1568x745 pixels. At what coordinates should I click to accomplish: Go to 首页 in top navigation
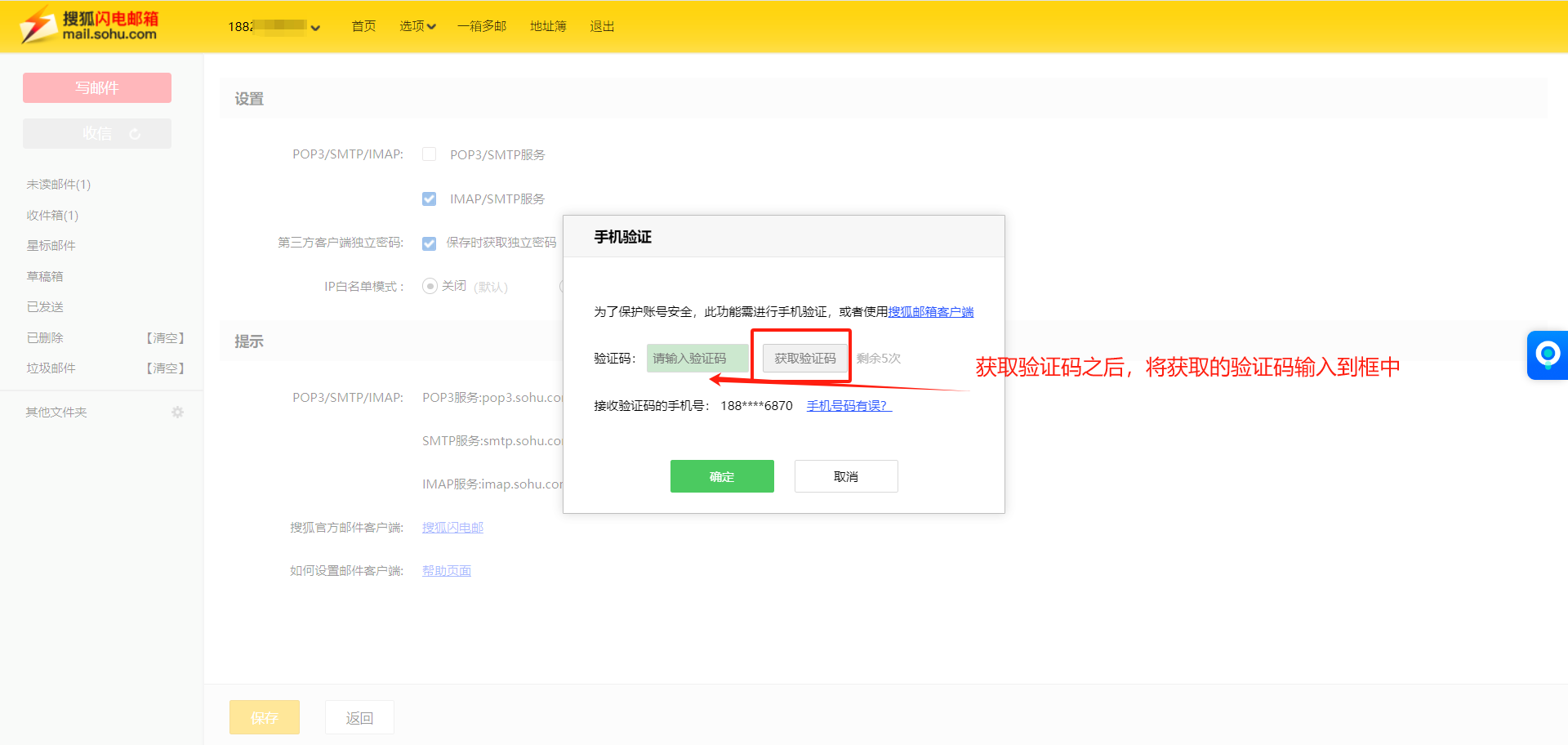tap(363, 26)
